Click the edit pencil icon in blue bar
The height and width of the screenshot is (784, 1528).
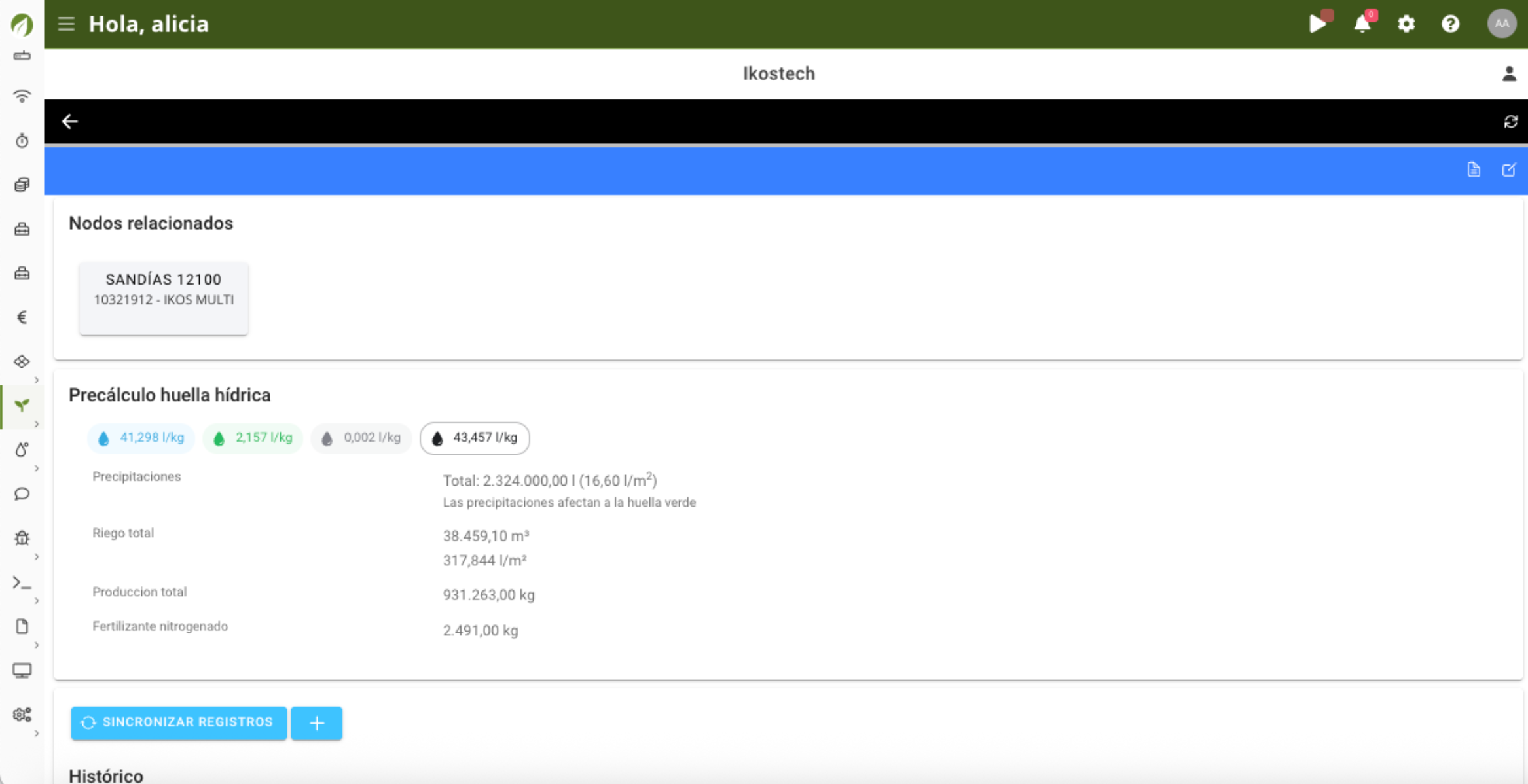tap(1508, 170)
